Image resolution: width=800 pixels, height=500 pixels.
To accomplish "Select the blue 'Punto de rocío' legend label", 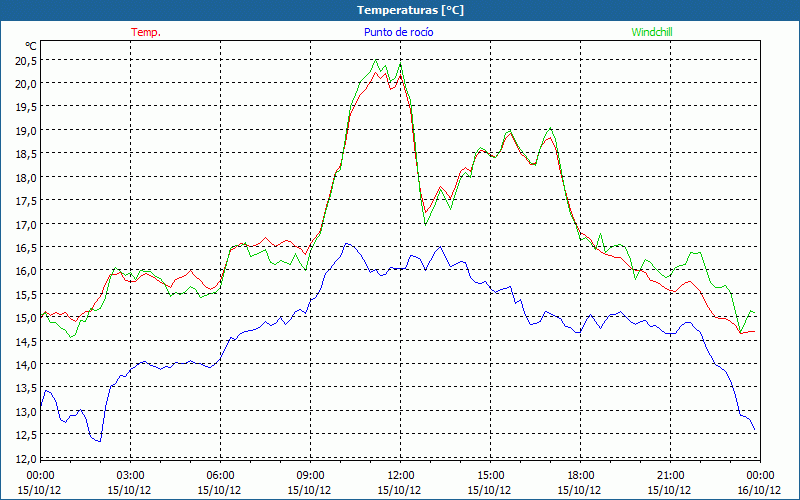I will pyautogui.click(x=398, y=32).
